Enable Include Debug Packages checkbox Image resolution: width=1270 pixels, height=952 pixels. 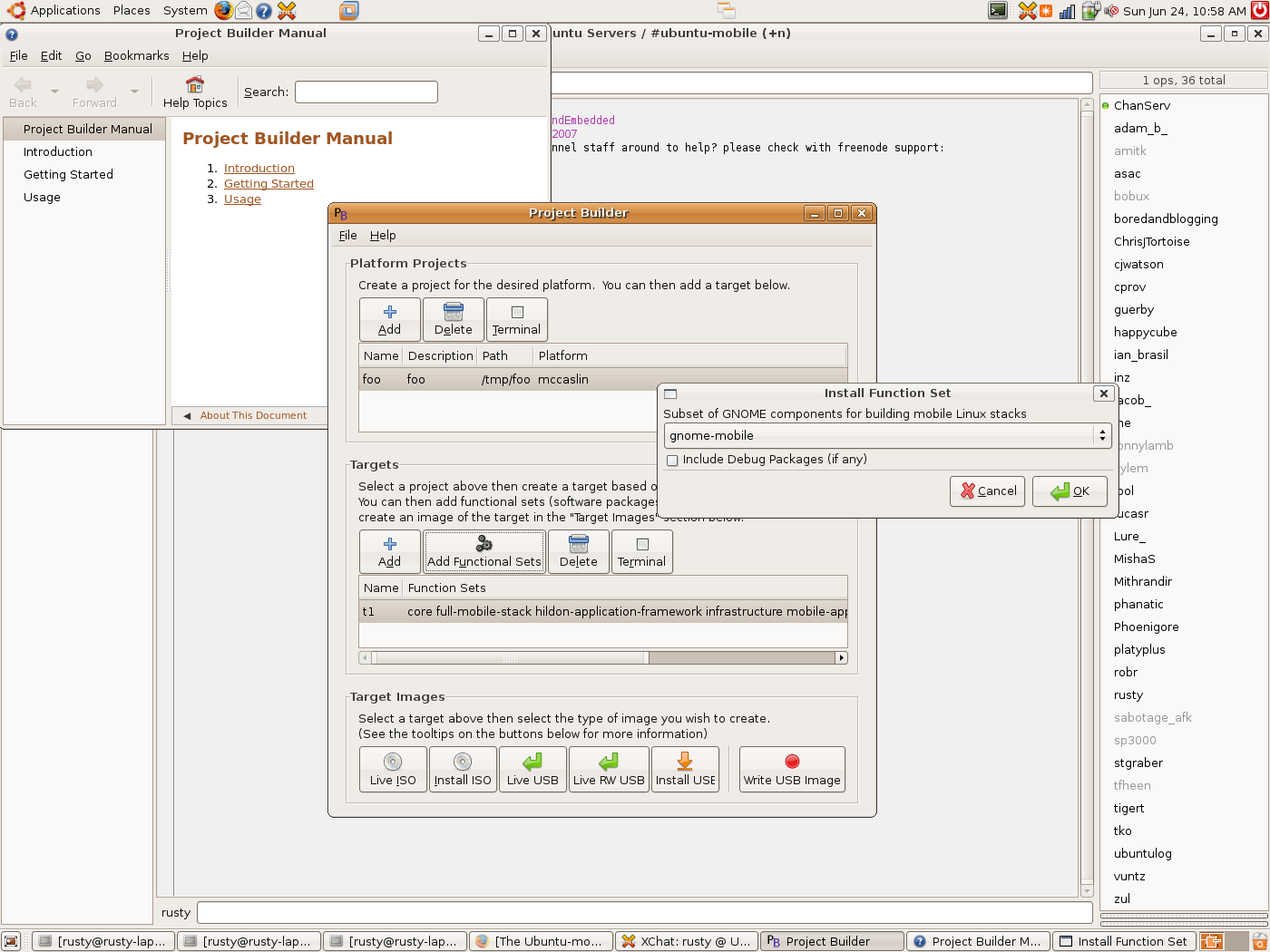[672, 460]
